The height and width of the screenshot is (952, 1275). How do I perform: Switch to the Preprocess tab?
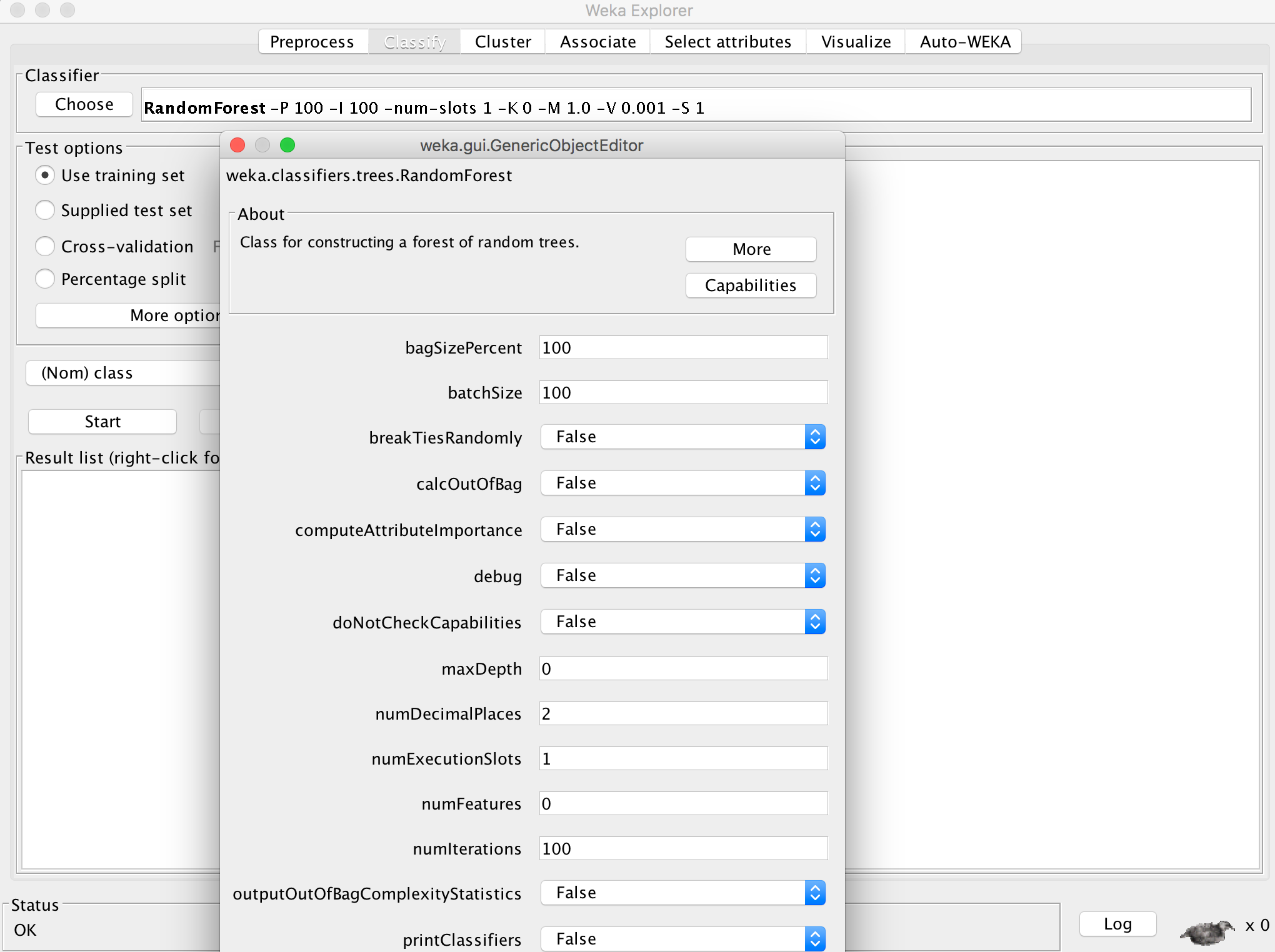click(312, 42)
